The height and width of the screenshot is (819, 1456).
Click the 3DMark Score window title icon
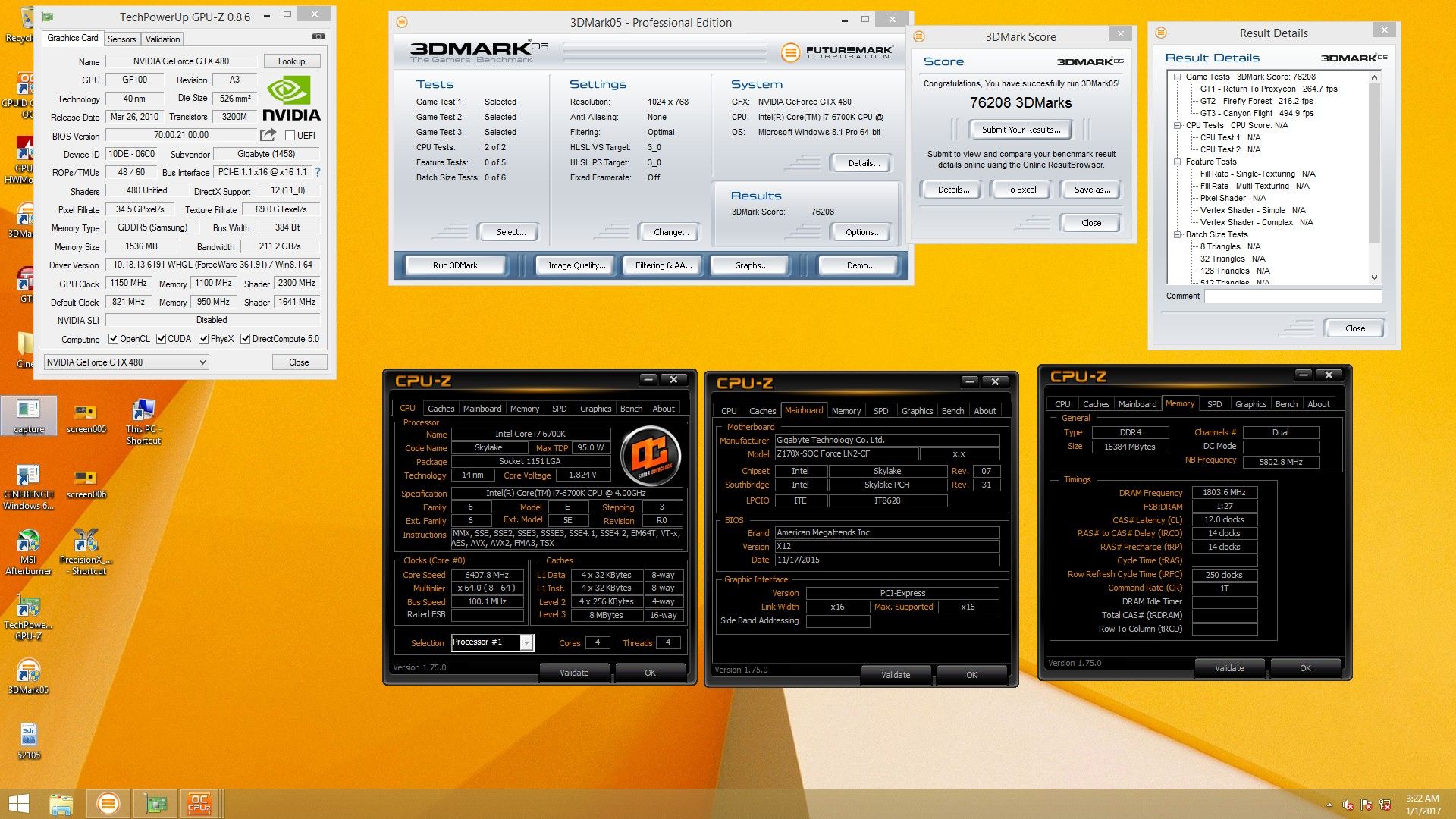coord(918,36)
